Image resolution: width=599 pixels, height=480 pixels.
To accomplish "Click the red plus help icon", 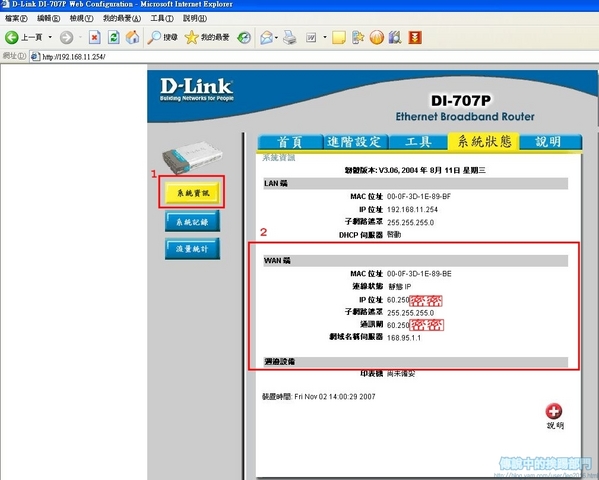I will click(x=554, y=411).
